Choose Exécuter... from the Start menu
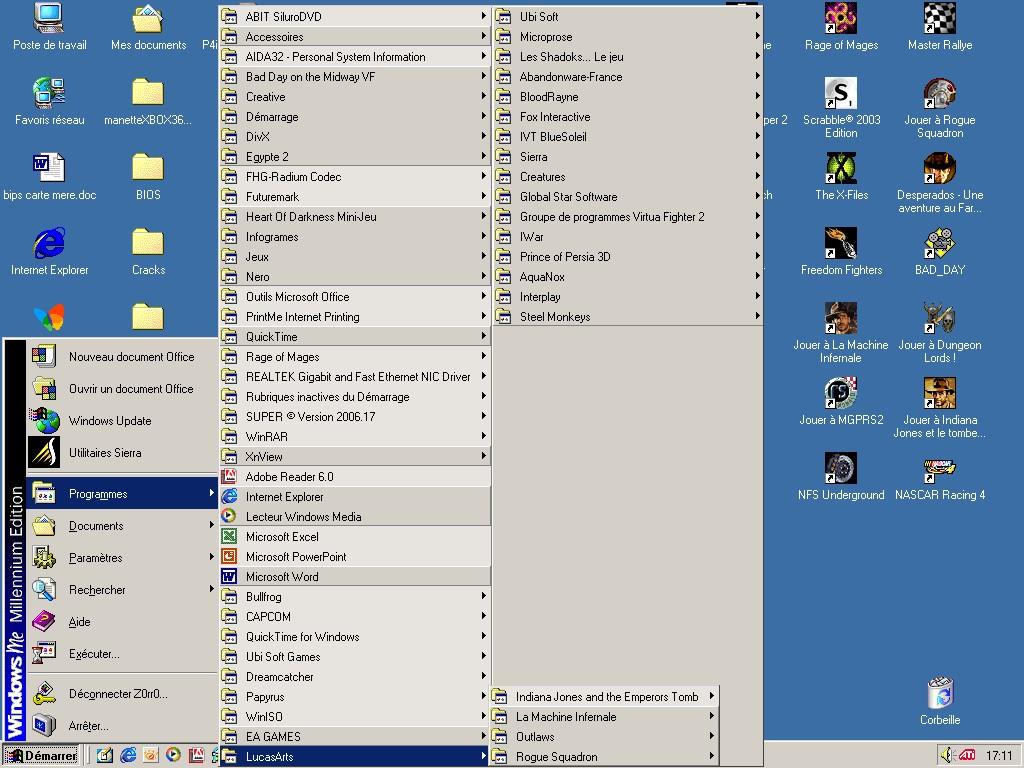The image size is (1024, 768). point(122,654)
